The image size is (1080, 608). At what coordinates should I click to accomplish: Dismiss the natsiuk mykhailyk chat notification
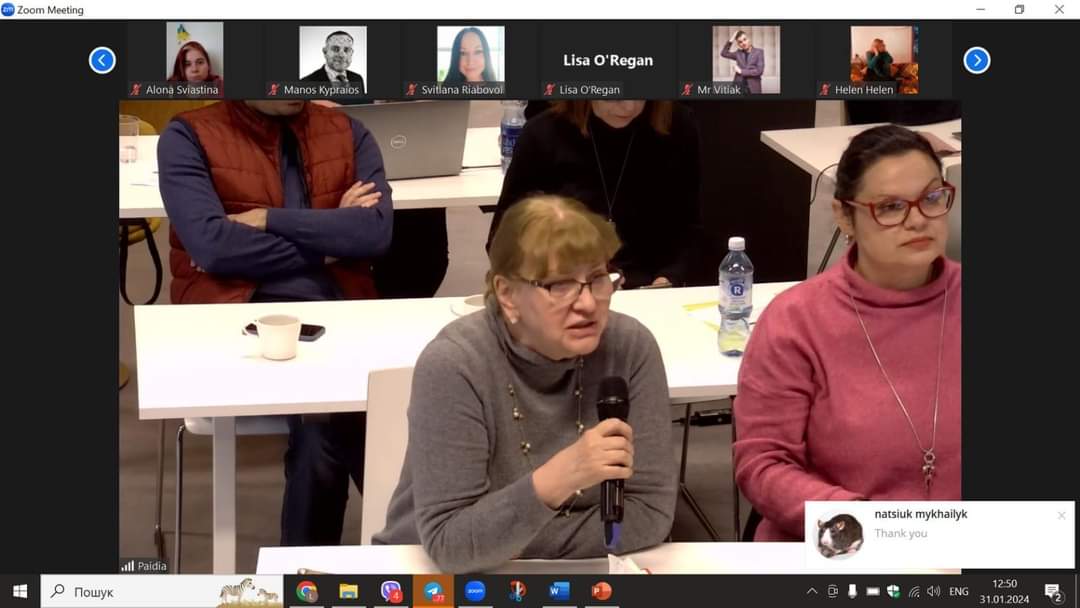point(1061,516)
